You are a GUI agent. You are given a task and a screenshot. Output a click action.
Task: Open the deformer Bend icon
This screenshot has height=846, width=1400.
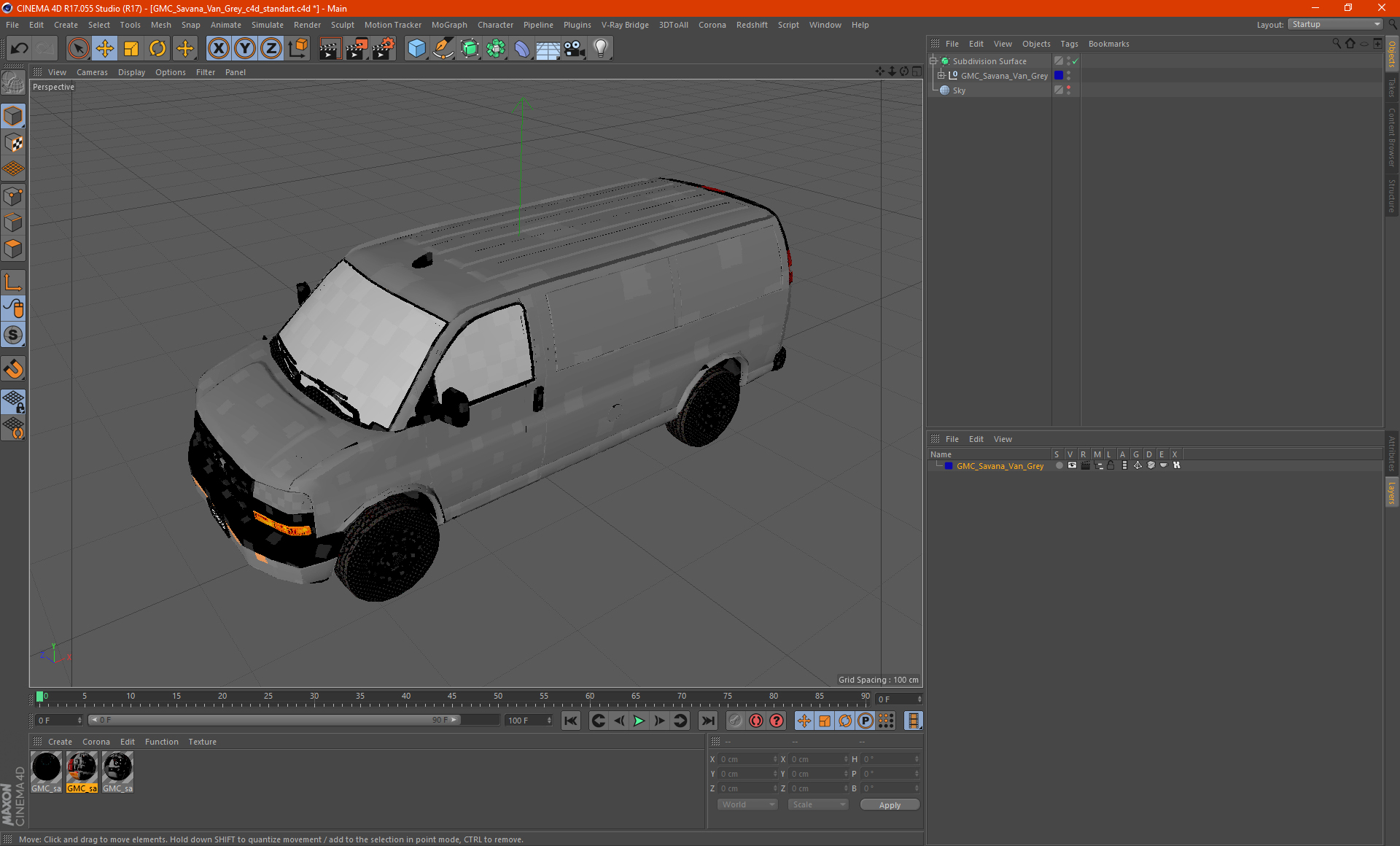pyautogui.click(x=522, y=49)
